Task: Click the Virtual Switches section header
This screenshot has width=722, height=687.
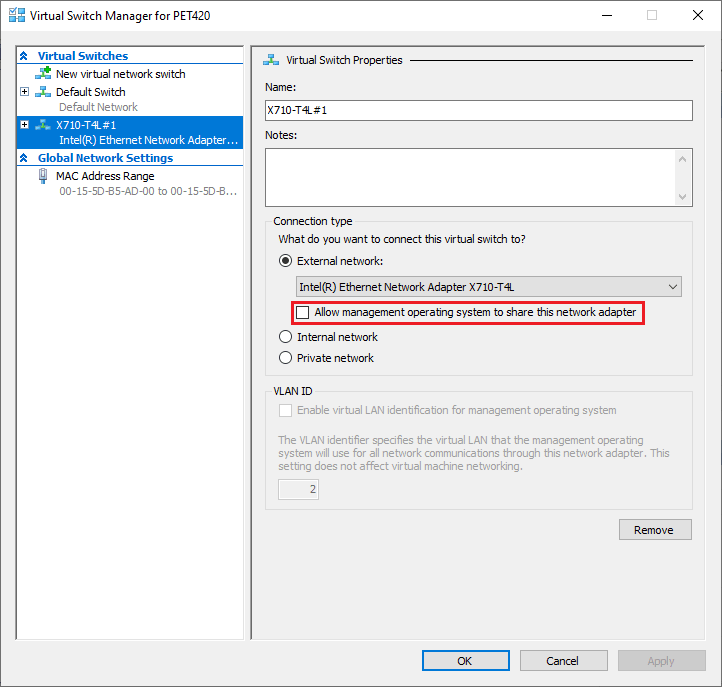Action: tap(83, 56)
